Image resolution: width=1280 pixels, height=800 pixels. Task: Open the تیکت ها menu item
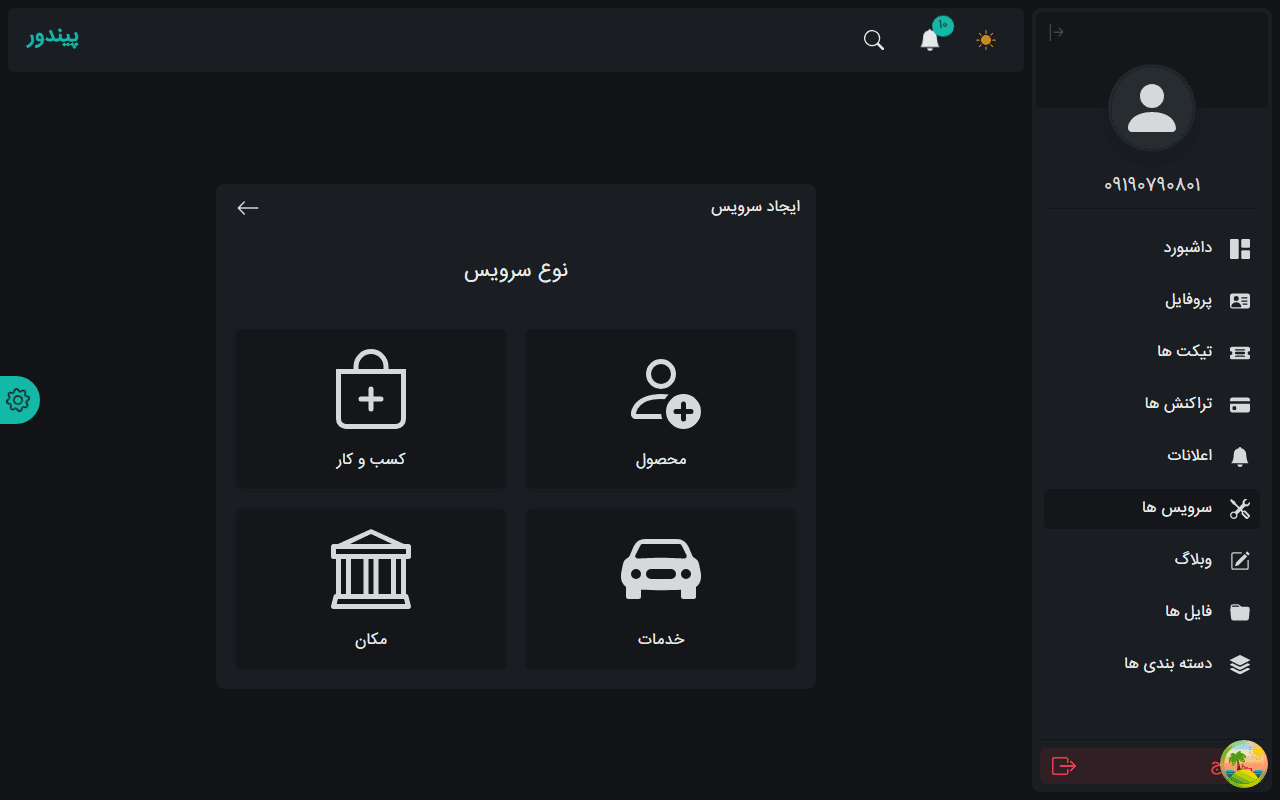pos(1152,352)
